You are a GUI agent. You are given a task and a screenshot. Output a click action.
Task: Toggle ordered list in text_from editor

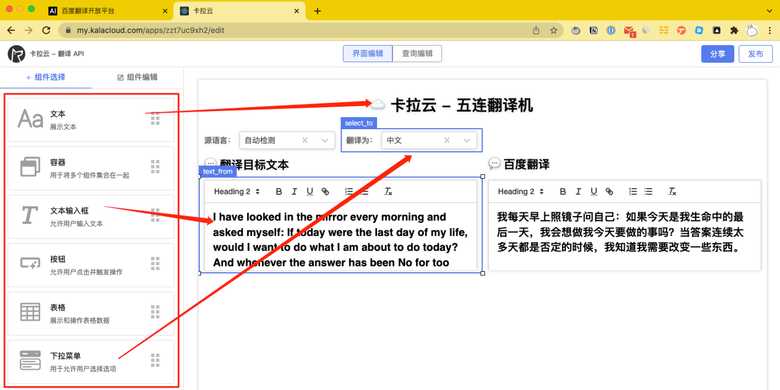(x=349, y=192)
